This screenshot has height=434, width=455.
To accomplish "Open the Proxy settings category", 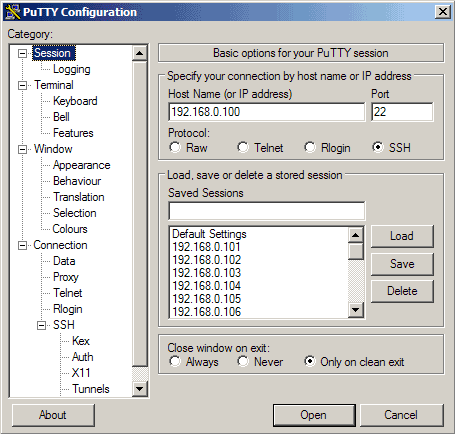I will pyautogui.click(x=66, y=277).
